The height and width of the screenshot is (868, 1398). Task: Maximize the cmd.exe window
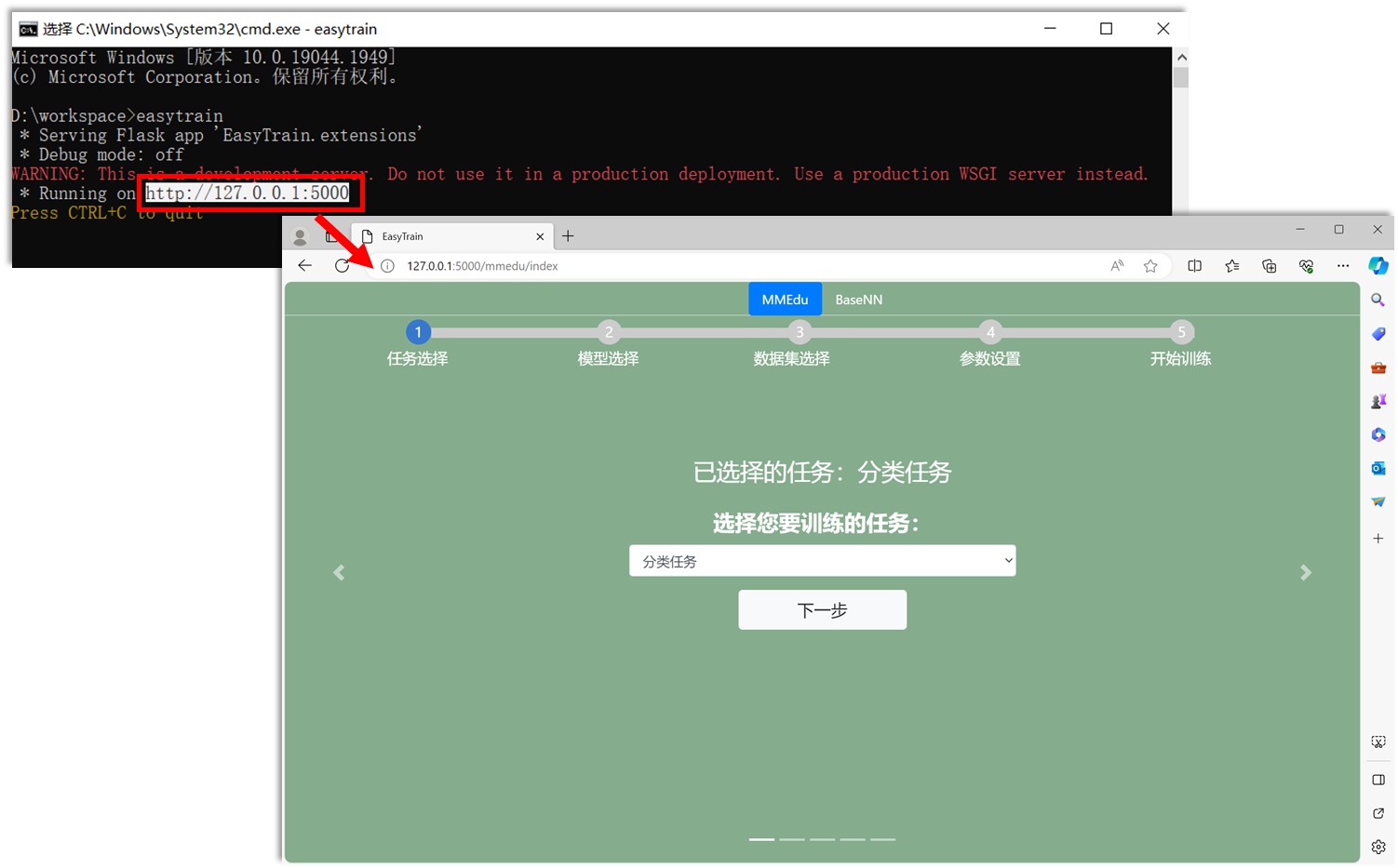click(x=1106, y=29)
